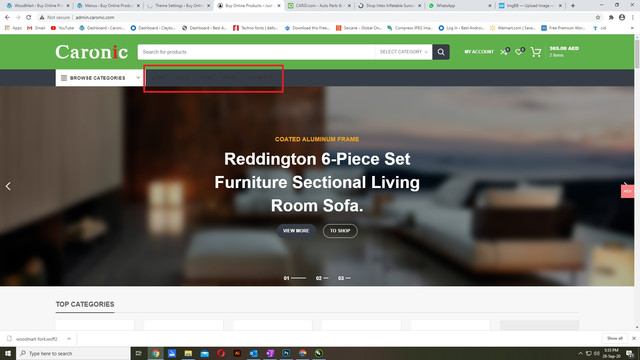Viewport: 640px width, 360px height.
Task: Open OneNote from taskbar
Action: click(x=270, y=353)
